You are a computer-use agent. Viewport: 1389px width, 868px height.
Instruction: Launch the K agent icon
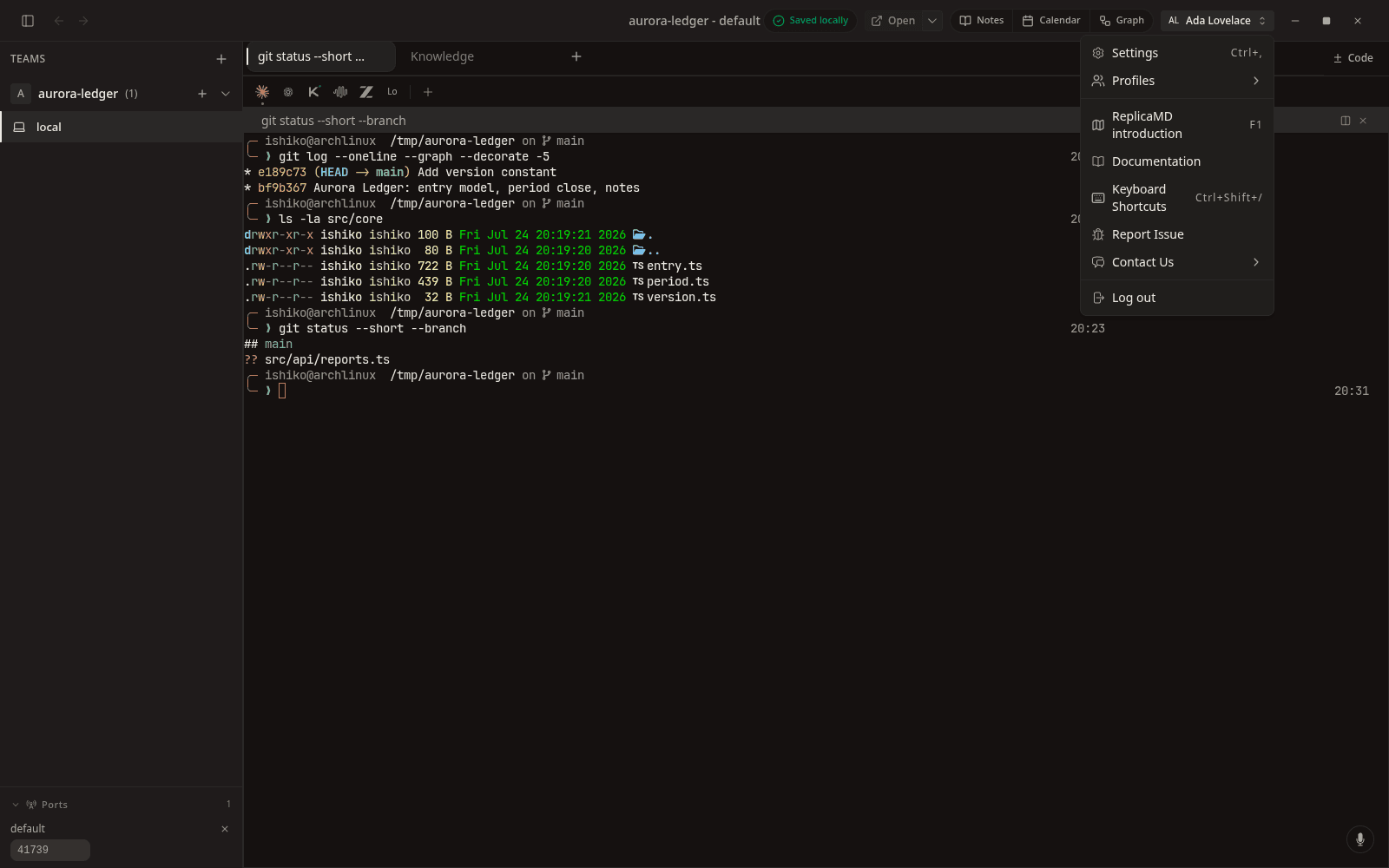click(x=314, y=91)
